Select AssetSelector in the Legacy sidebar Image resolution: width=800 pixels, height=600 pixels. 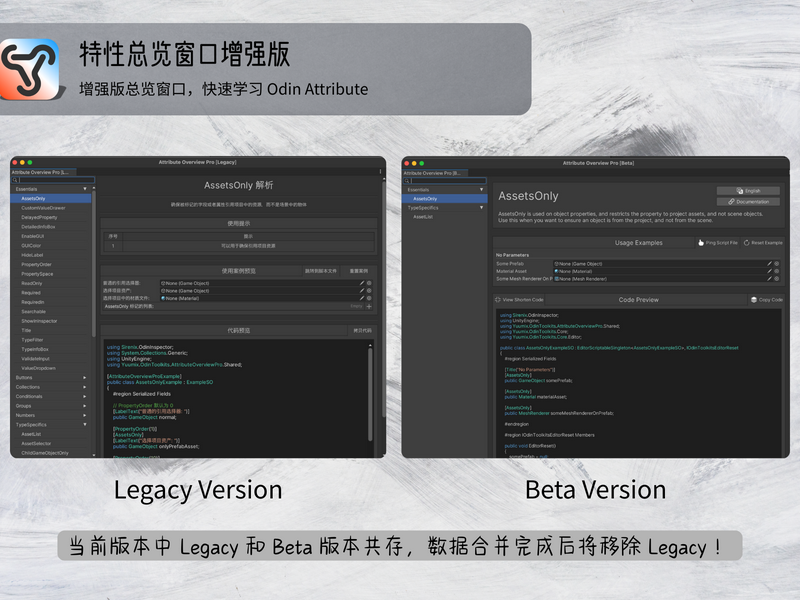coord(51,443)
